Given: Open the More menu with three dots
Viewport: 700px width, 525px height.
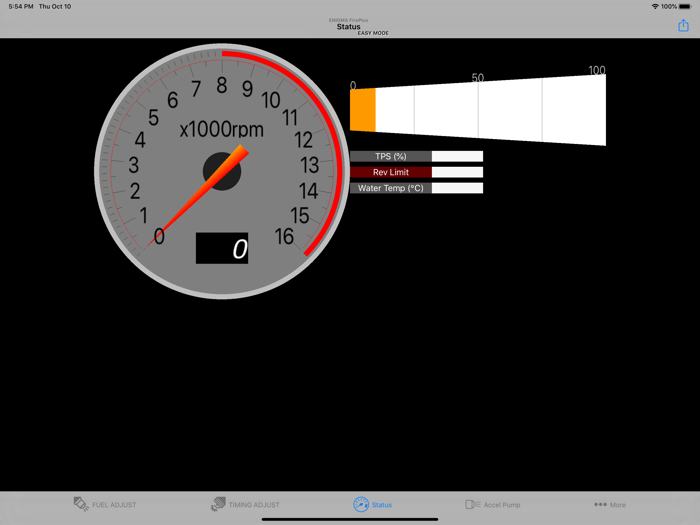Looking at the screenshot, I should pos(610,505).
